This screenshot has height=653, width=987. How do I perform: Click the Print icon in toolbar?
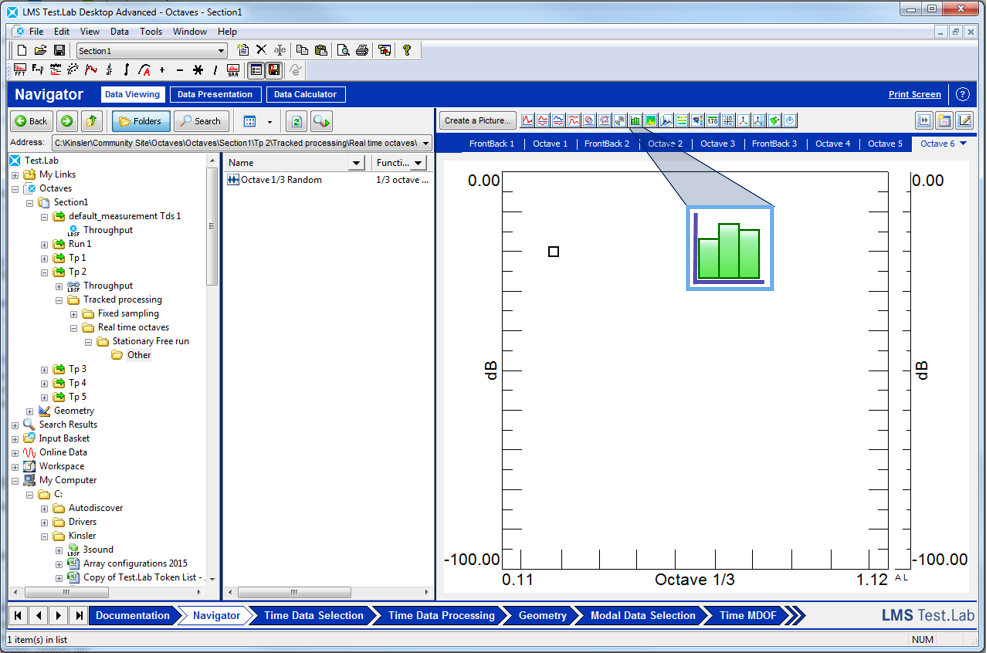point(362,50)
